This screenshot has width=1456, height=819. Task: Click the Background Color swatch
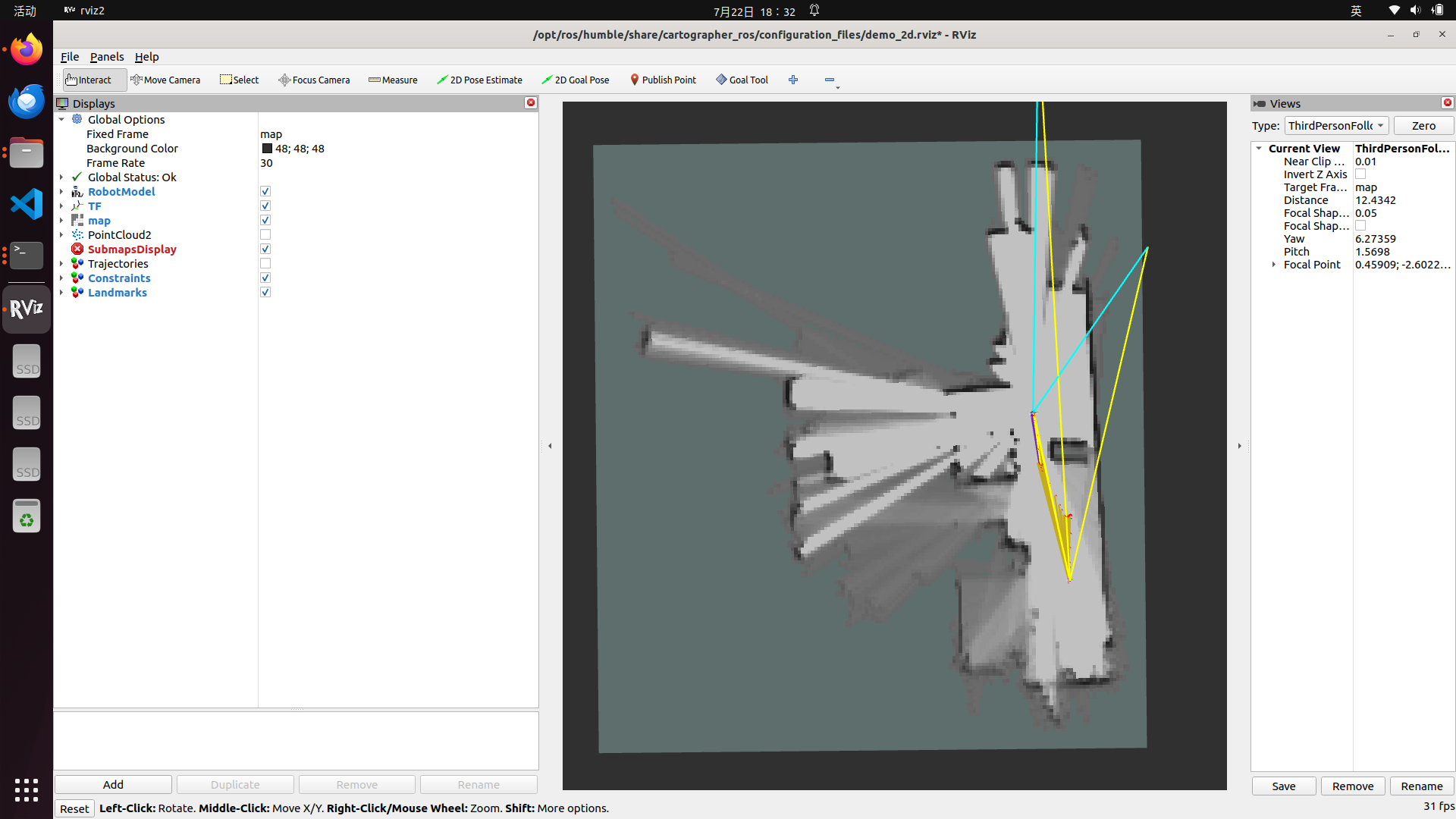tap(267, 149)
